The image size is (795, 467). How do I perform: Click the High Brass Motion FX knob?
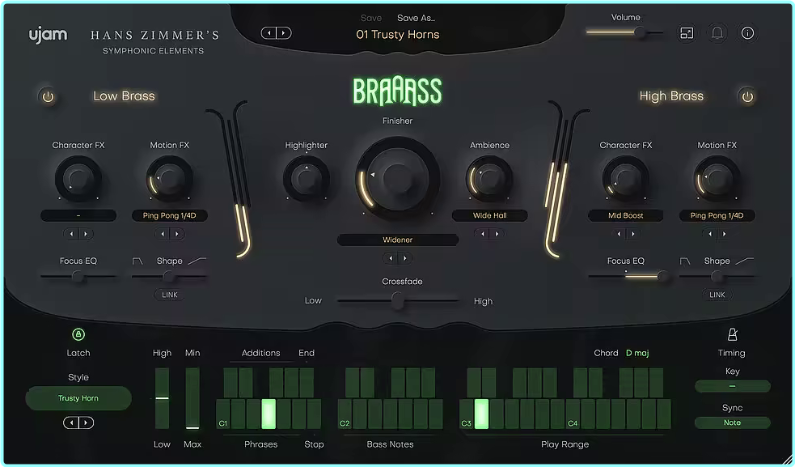717,178
